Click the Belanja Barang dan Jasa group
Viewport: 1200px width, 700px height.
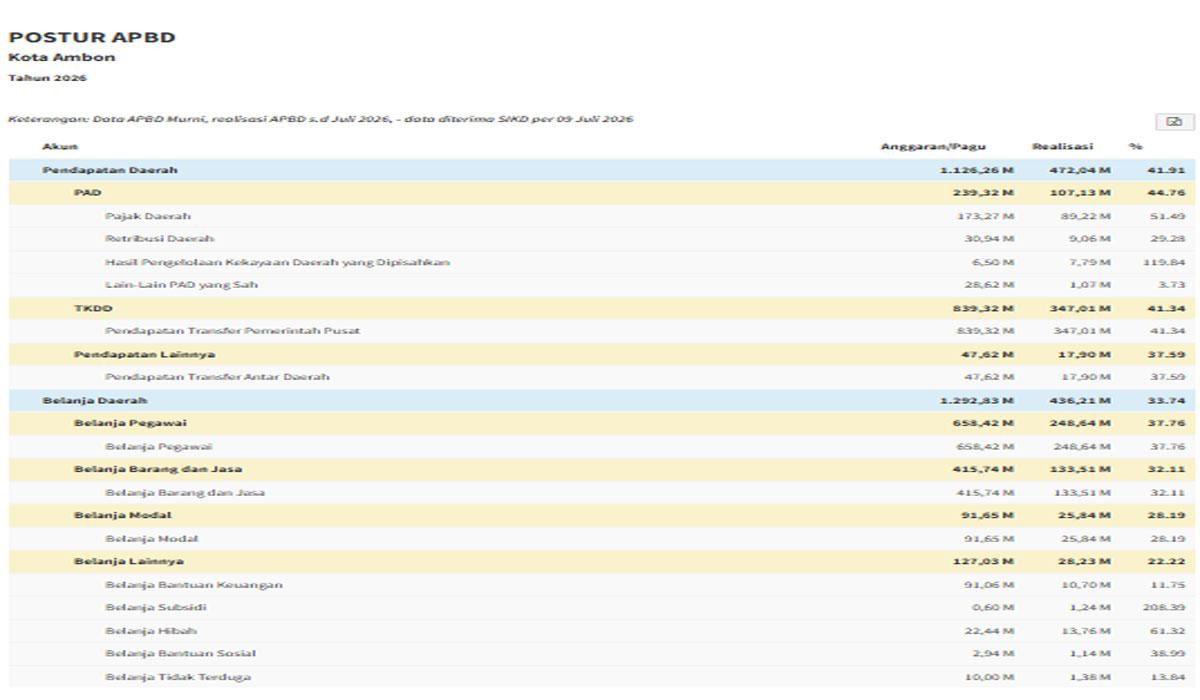(x=602, y=469)
